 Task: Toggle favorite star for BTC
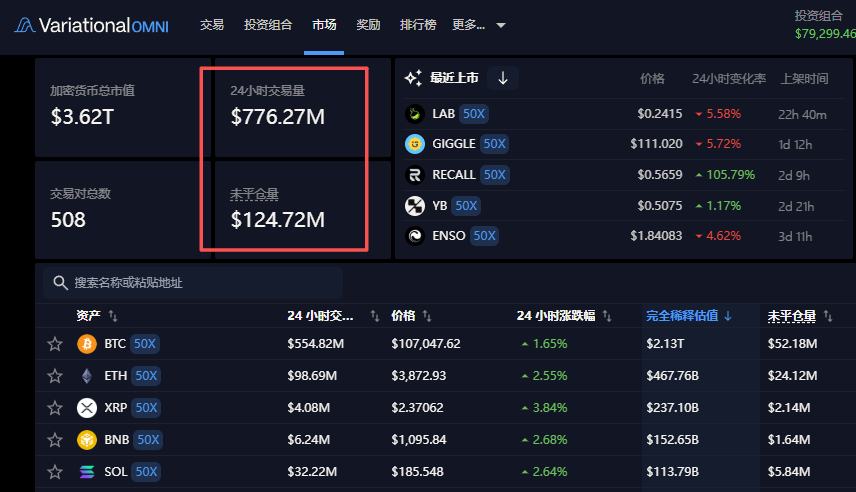point(55,344)
